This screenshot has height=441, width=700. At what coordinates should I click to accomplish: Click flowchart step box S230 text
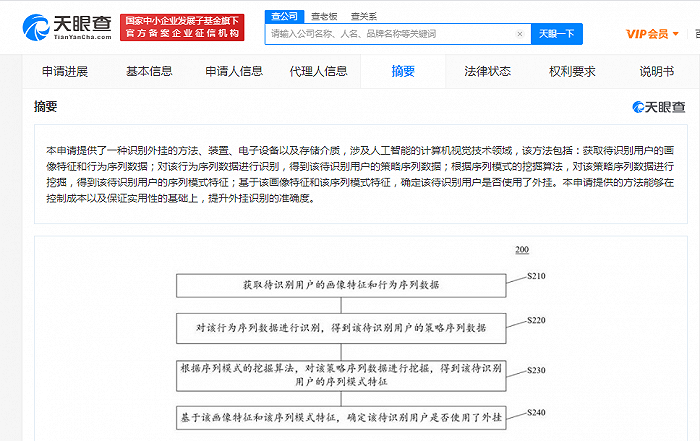pyautogui.click(x=341, y=375)
